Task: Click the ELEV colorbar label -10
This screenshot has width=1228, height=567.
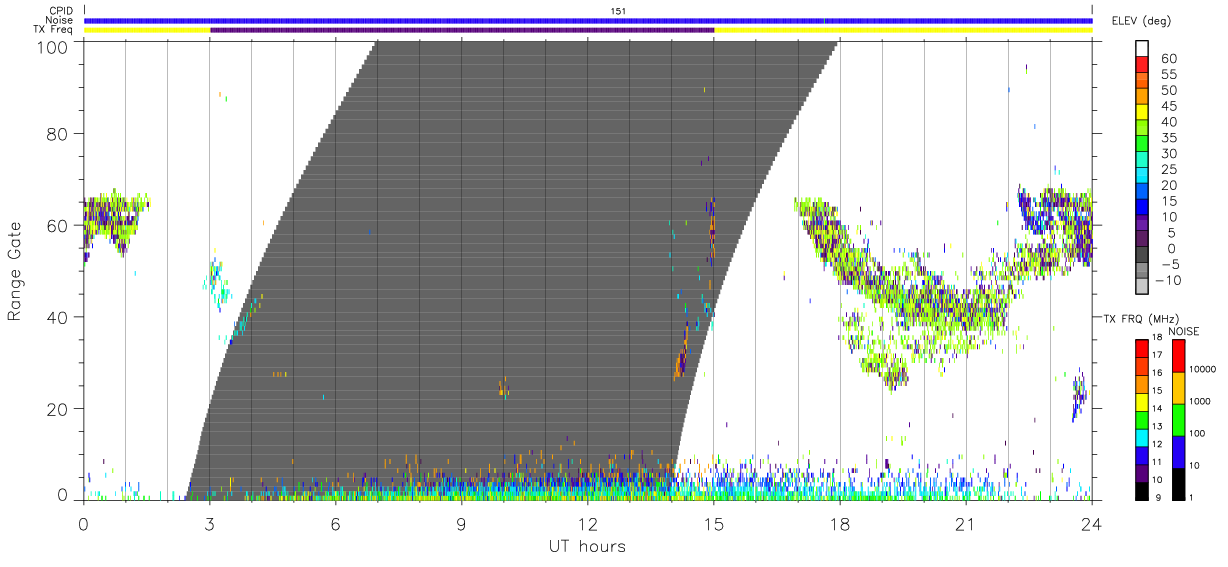Action: (x=1169, y=281)
